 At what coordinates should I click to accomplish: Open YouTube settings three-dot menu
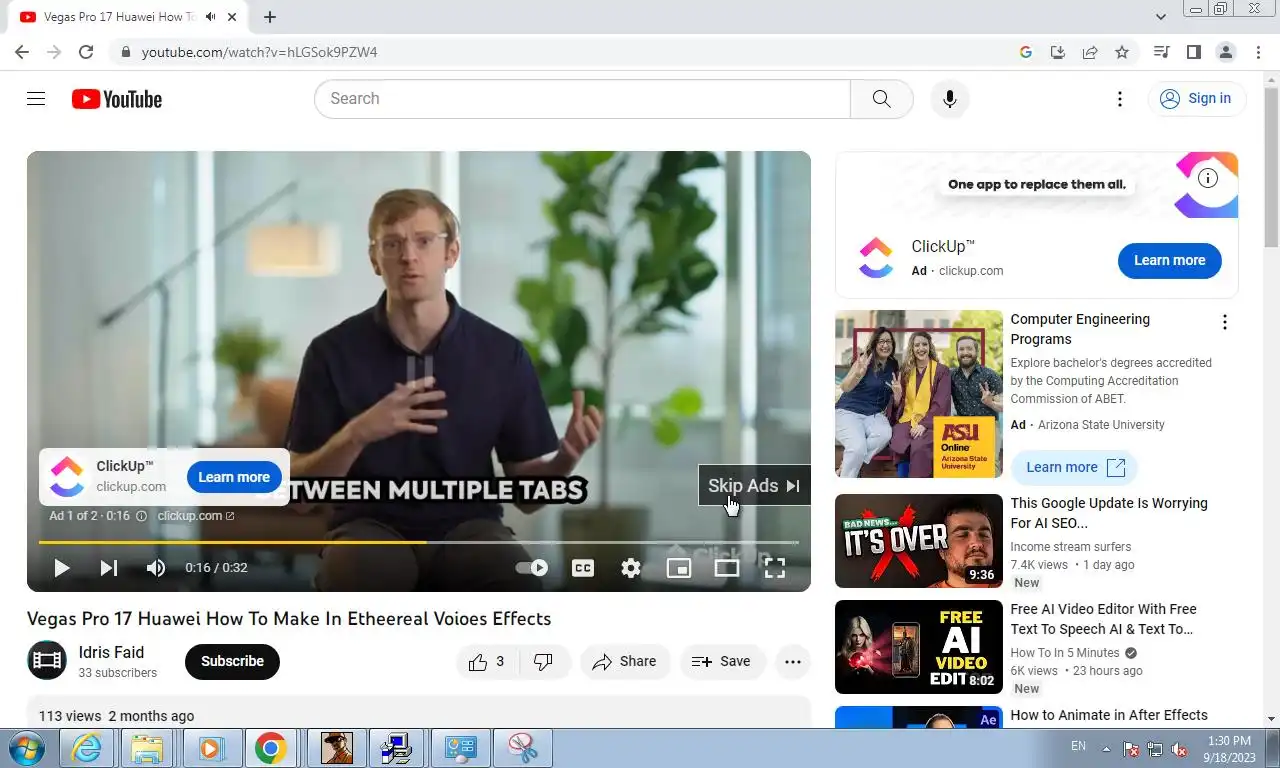(1120, 99)
